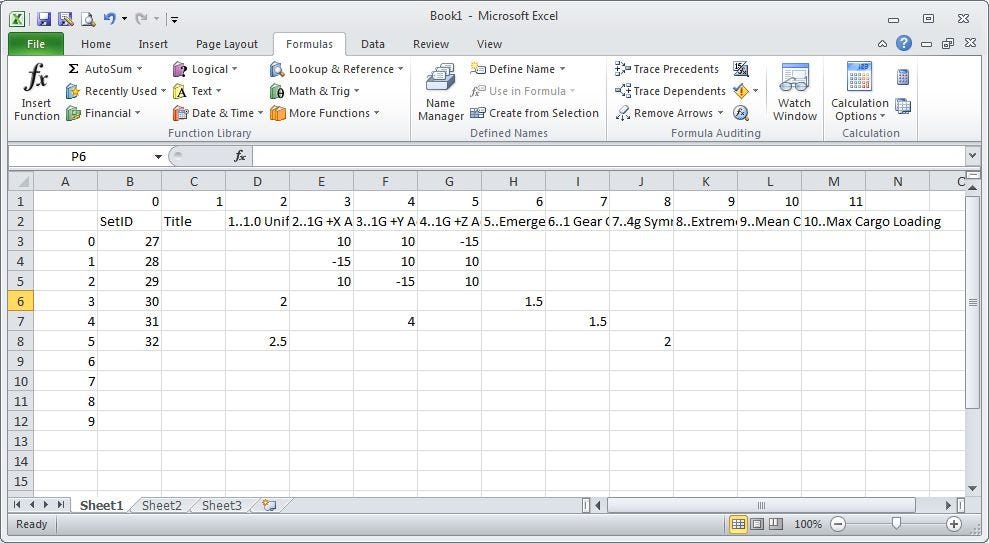Click Calculate Sheet icon
The image size is (989, 543).
(903, 106)
